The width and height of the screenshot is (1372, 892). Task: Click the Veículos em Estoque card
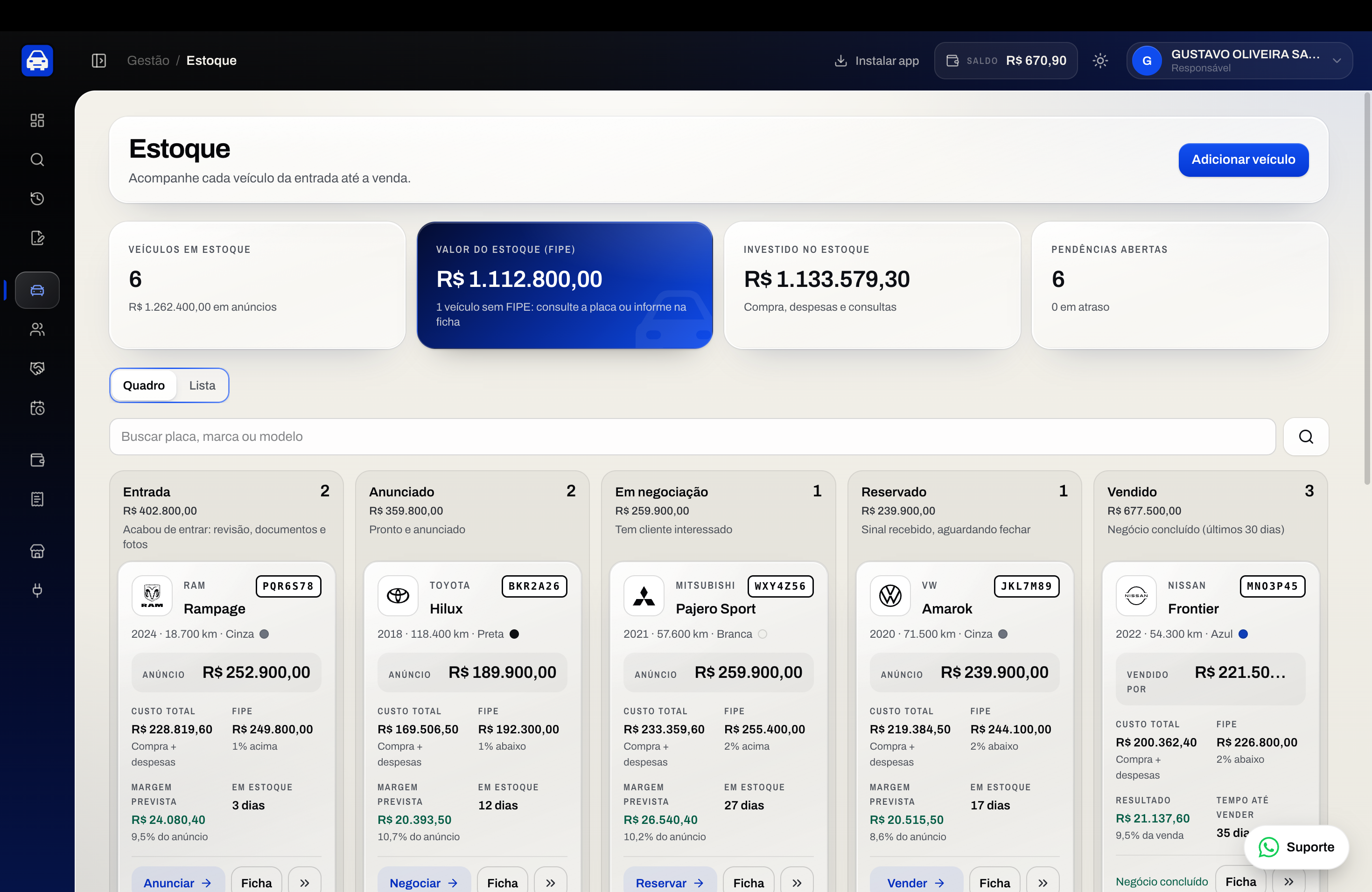click(x=257, y=285)
